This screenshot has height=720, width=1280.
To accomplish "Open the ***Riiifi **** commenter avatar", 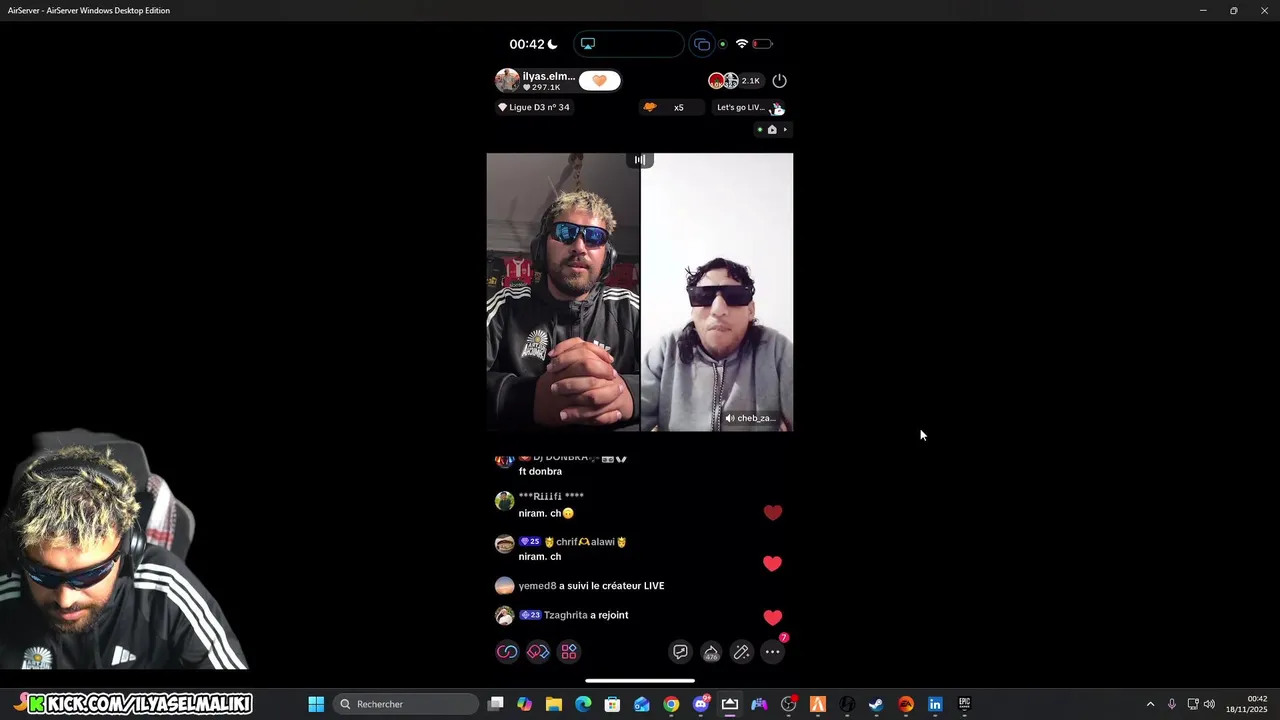I will 505,502.
